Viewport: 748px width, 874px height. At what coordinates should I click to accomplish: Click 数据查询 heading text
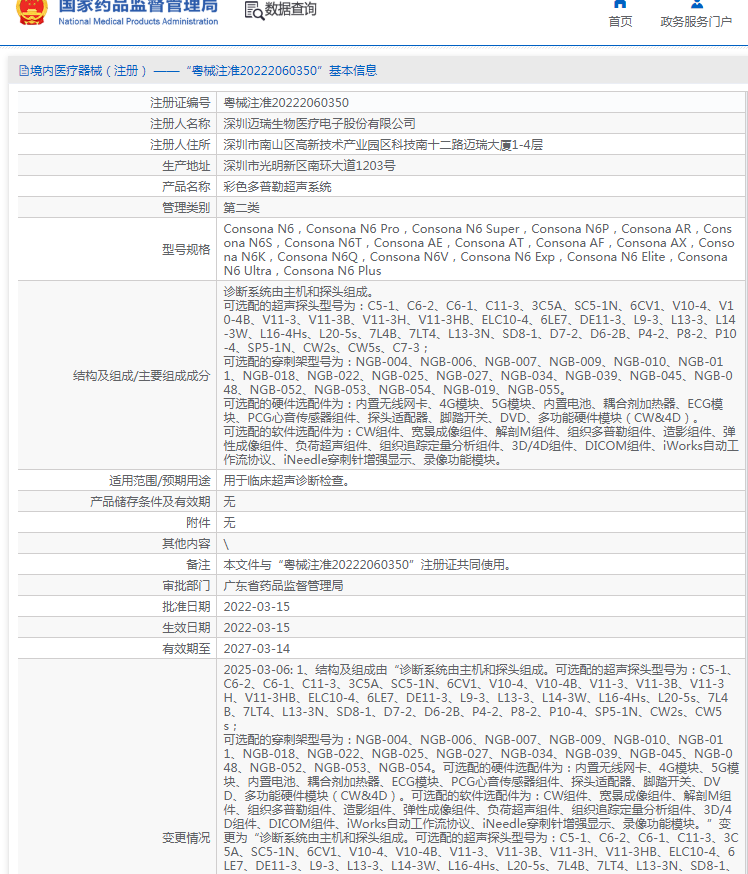[290, 9]
